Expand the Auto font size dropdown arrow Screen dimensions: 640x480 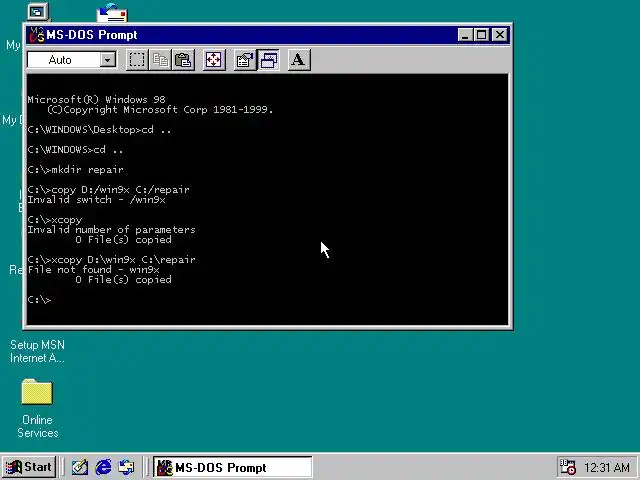tap(108, 60)
